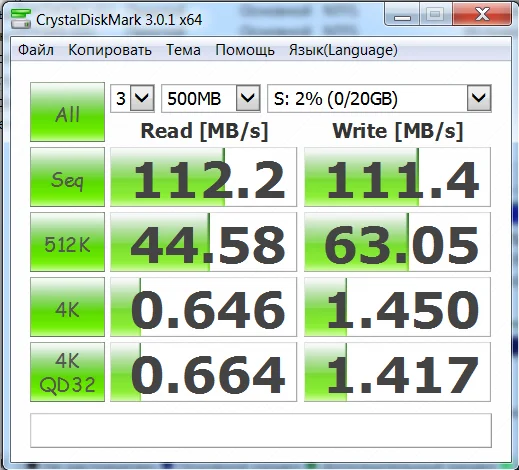The height and width of the screenshot is (470, 519).
Task: Start the 512K random test
Action: coord(67,242)
